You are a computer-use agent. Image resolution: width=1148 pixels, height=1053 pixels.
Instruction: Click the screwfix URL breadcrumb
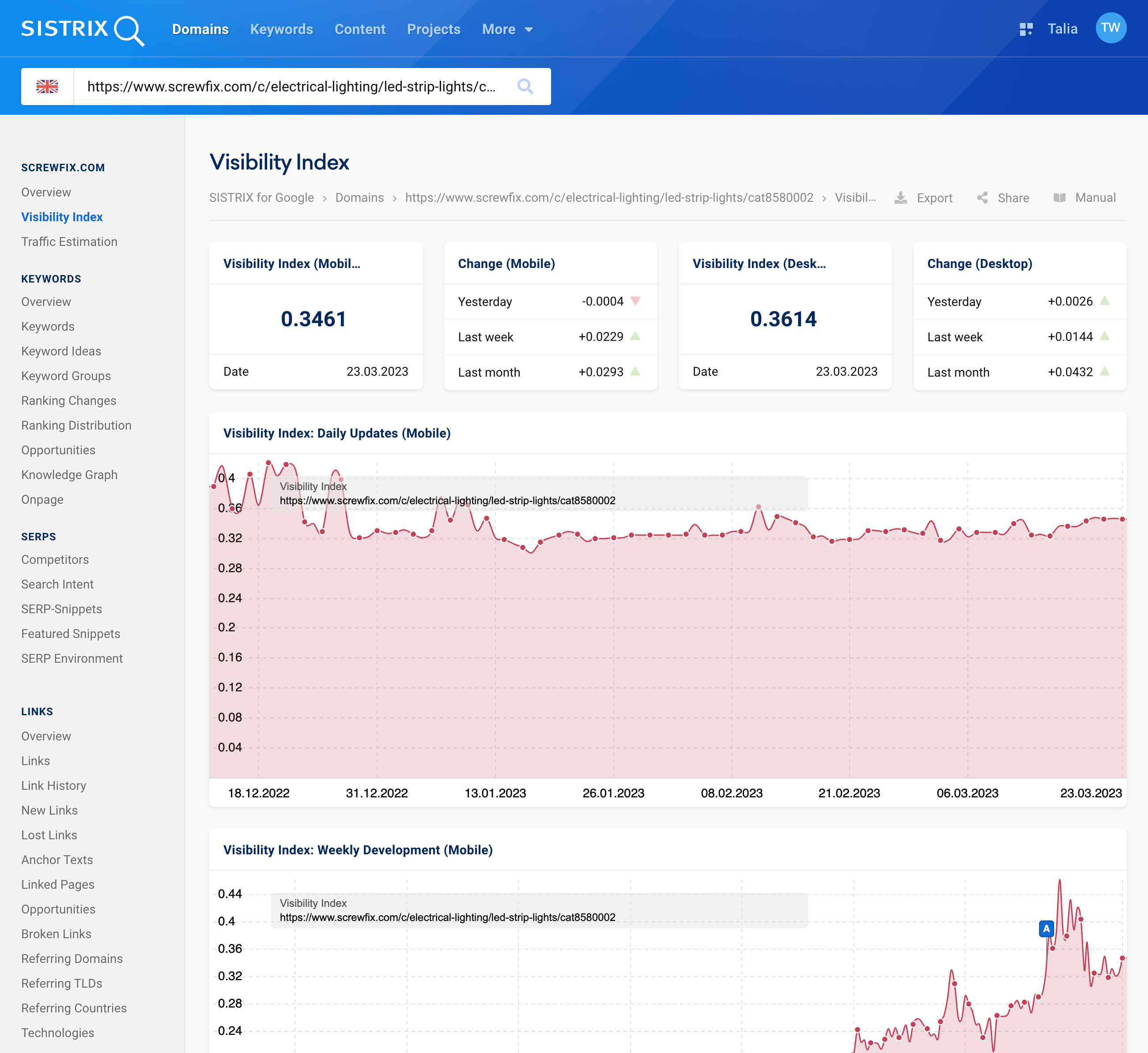coord(609,198)
